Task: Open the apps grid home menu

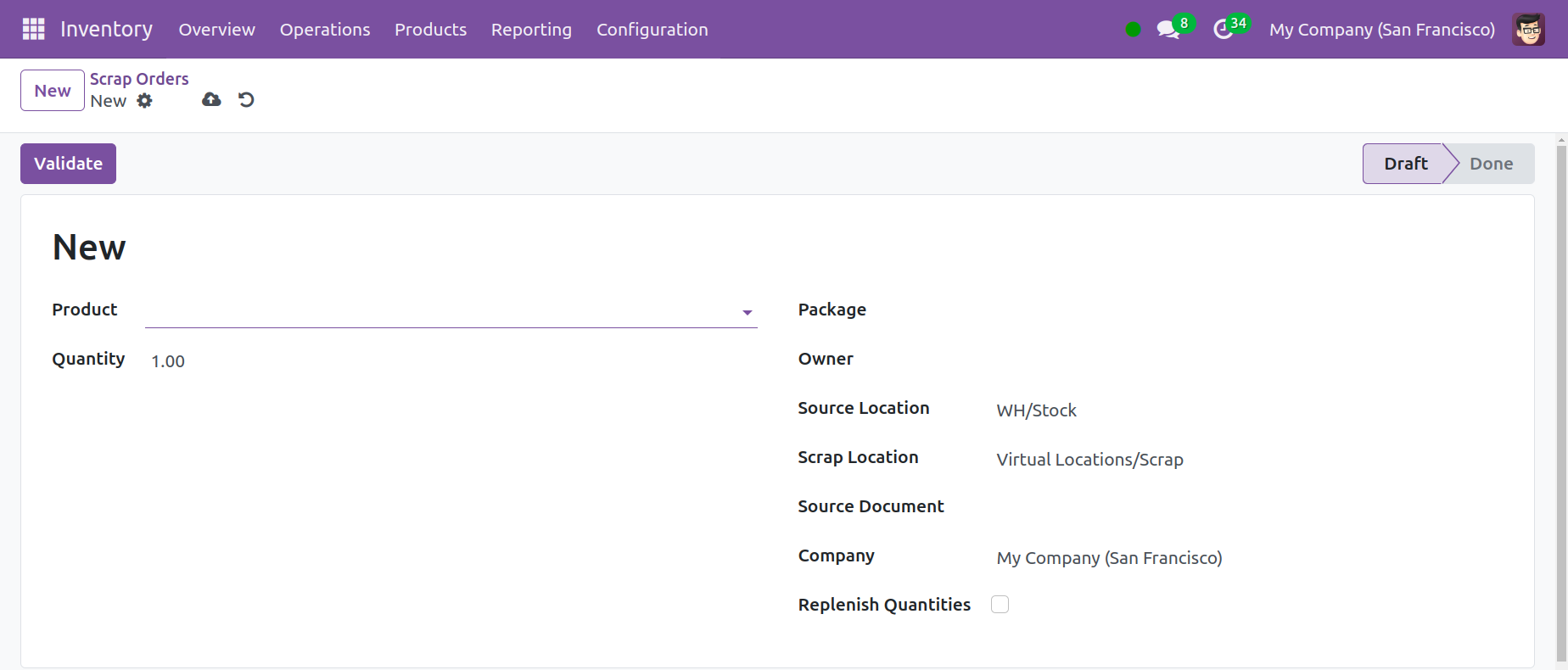Action: pyautogui.click(x=33, y=29)
